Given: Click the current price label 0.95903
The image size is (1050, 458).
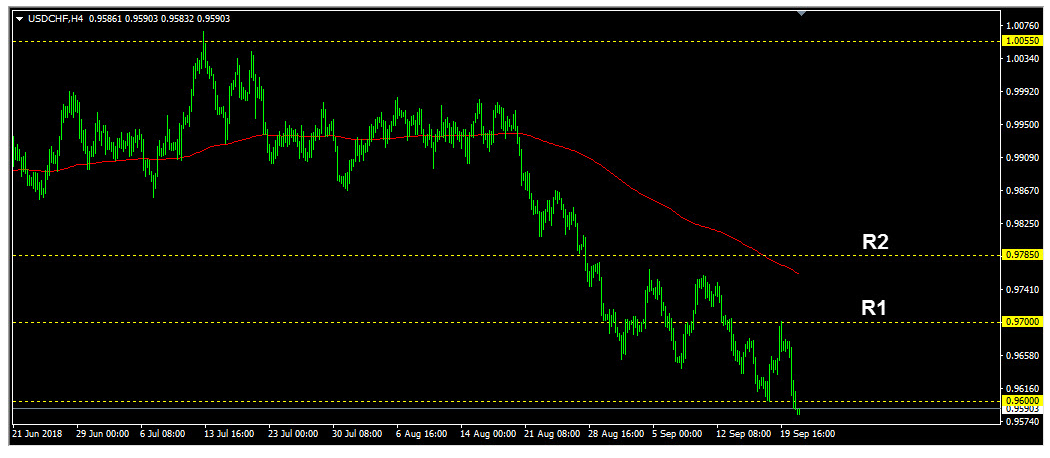Looking at the screenshot, I should (x=1021, y=408).
